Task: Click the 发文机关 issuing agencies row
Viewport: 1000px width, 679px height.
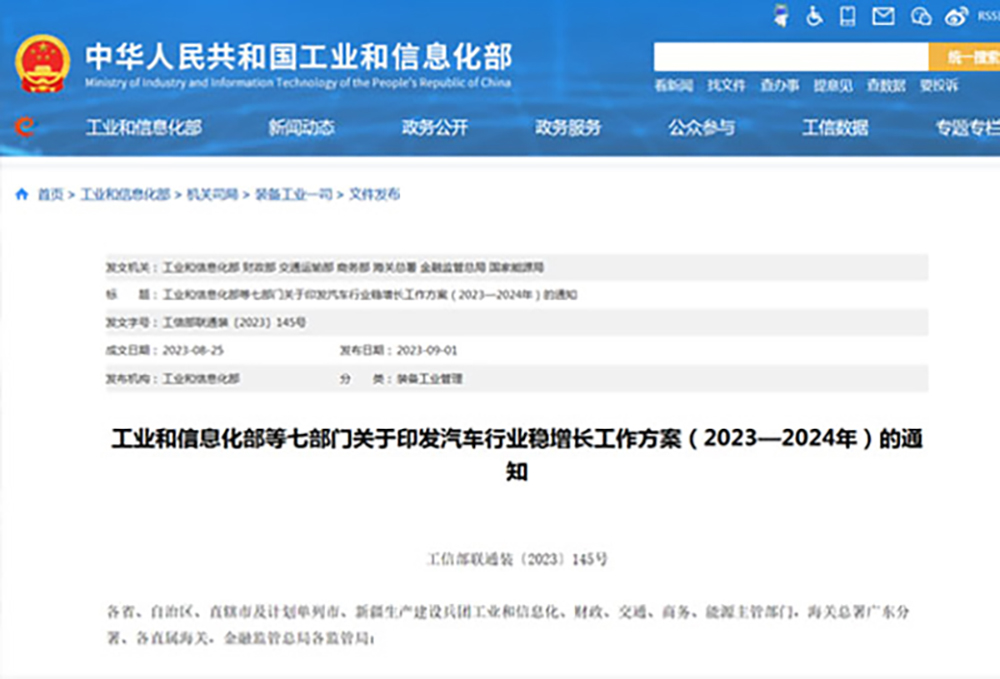Action: click(x=517, y=267)
